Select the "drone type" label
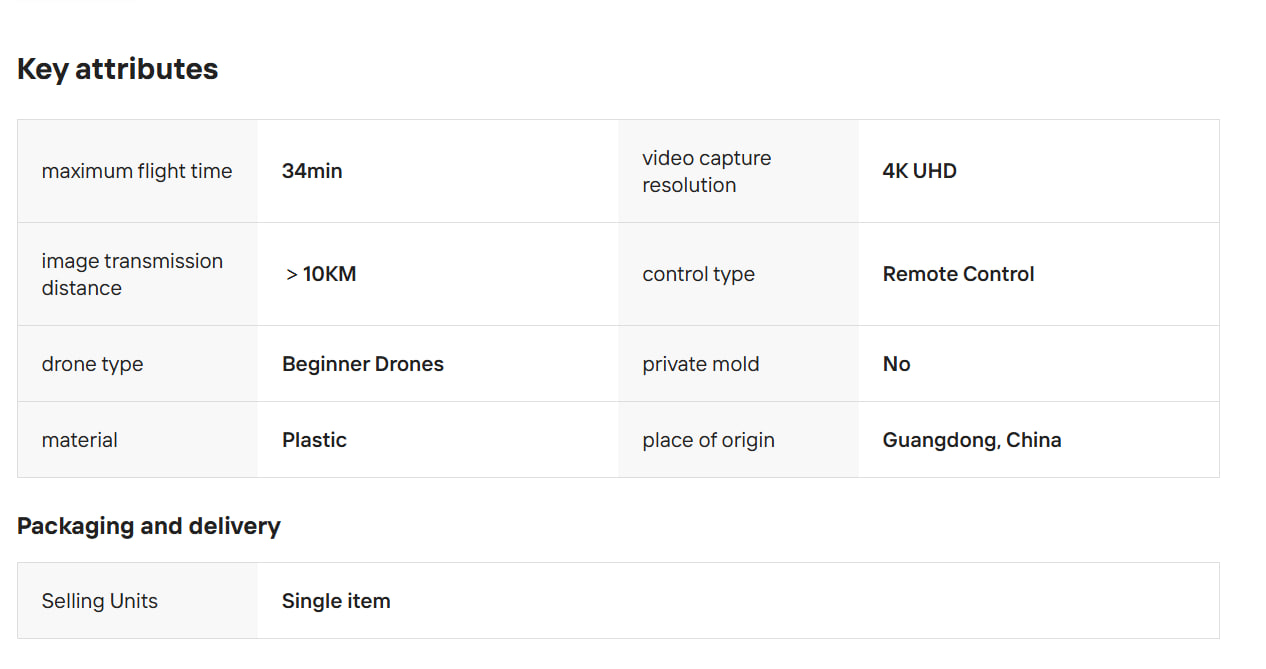Viewport: 1266px width, 669px height. (x=92, y=364)
